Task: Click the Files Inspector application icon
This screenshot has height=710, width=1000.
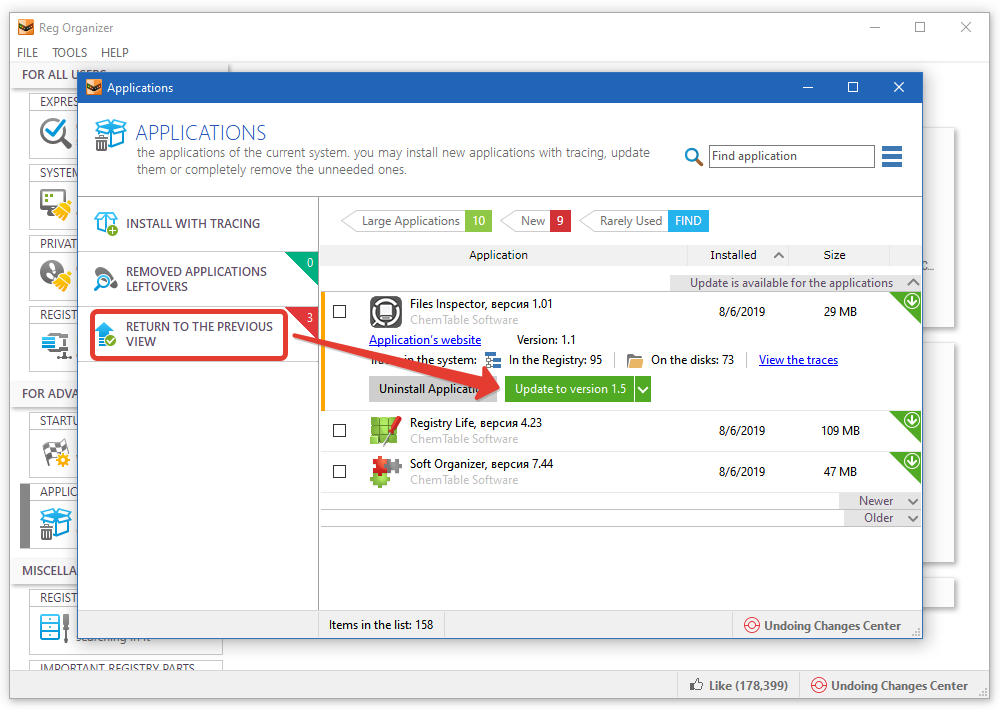Action: (x=385, y=312)
